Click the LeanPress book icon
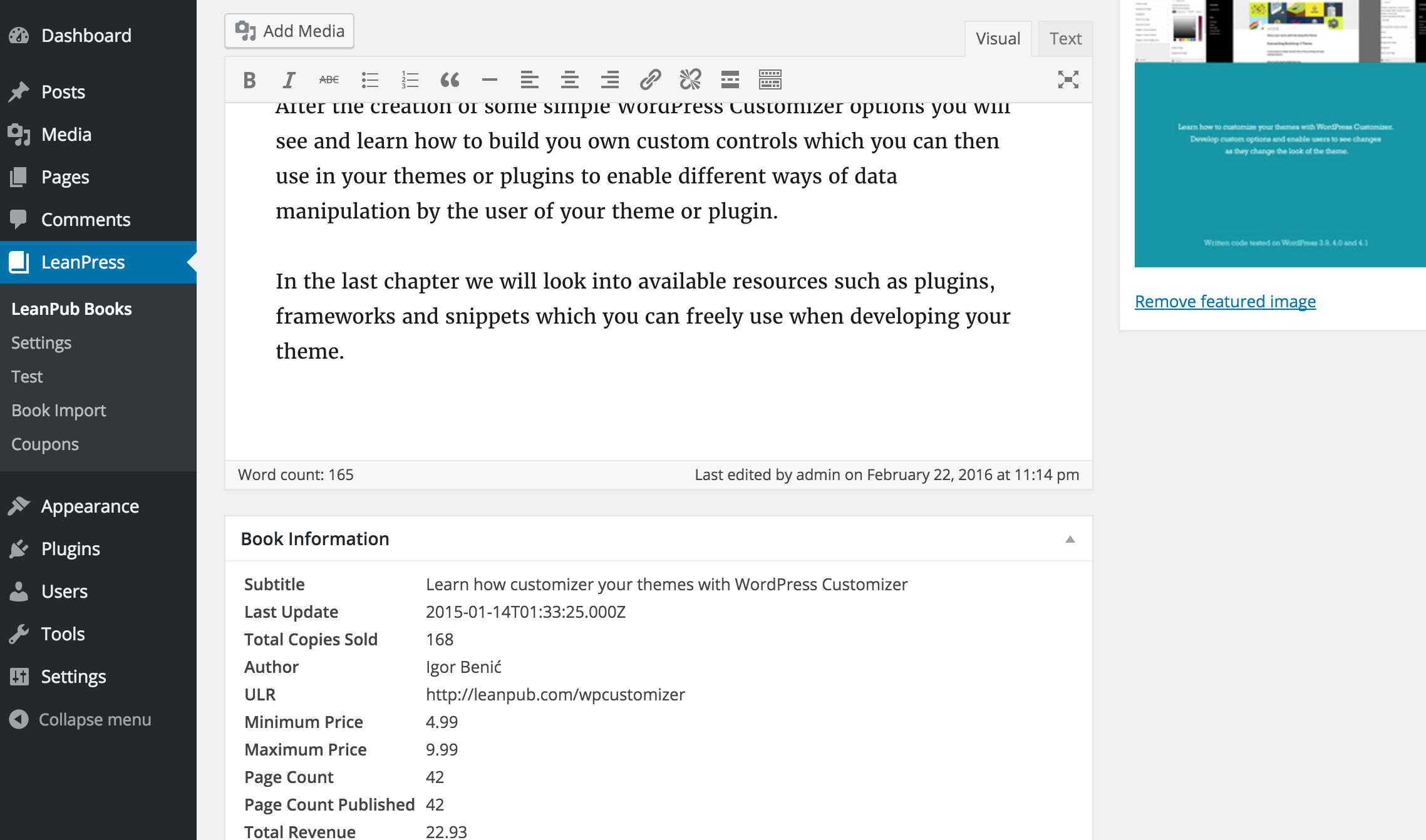The image size is (1426, 840). pyautogui.click(x=19, y=262)
